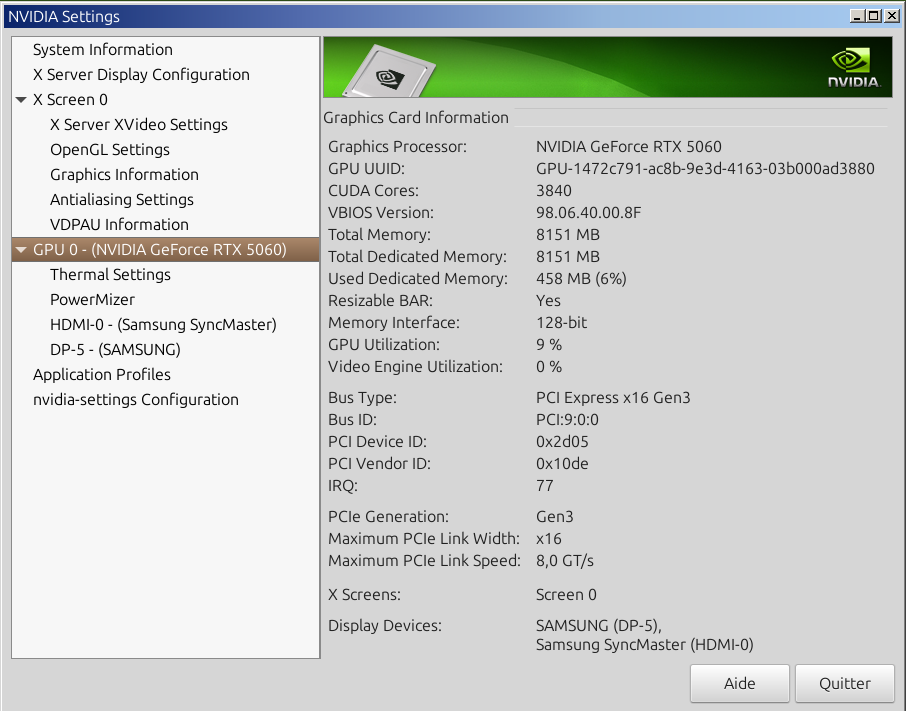
Task: Select X Server Display Configuration
Action: tap(141, 75)
